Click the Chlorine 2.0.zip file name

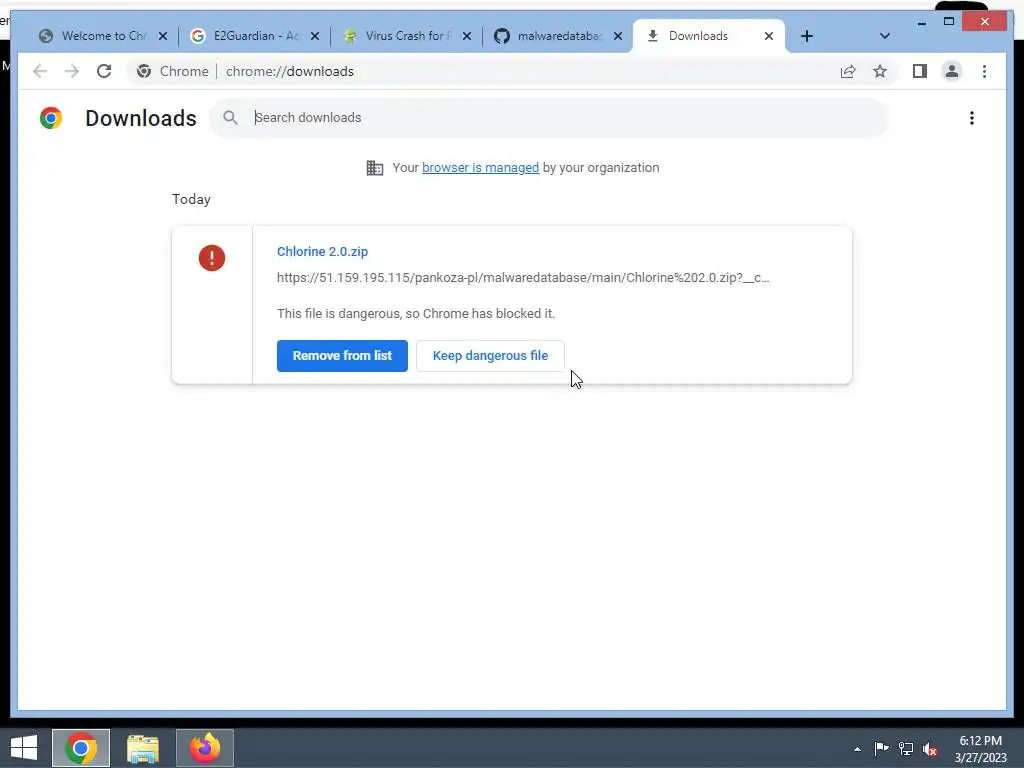322,251
